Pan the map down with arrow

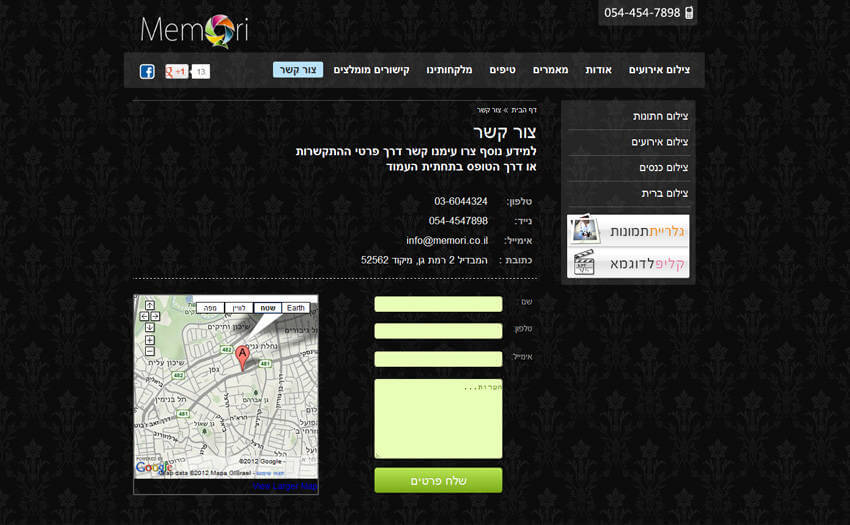tap(149, 327)
